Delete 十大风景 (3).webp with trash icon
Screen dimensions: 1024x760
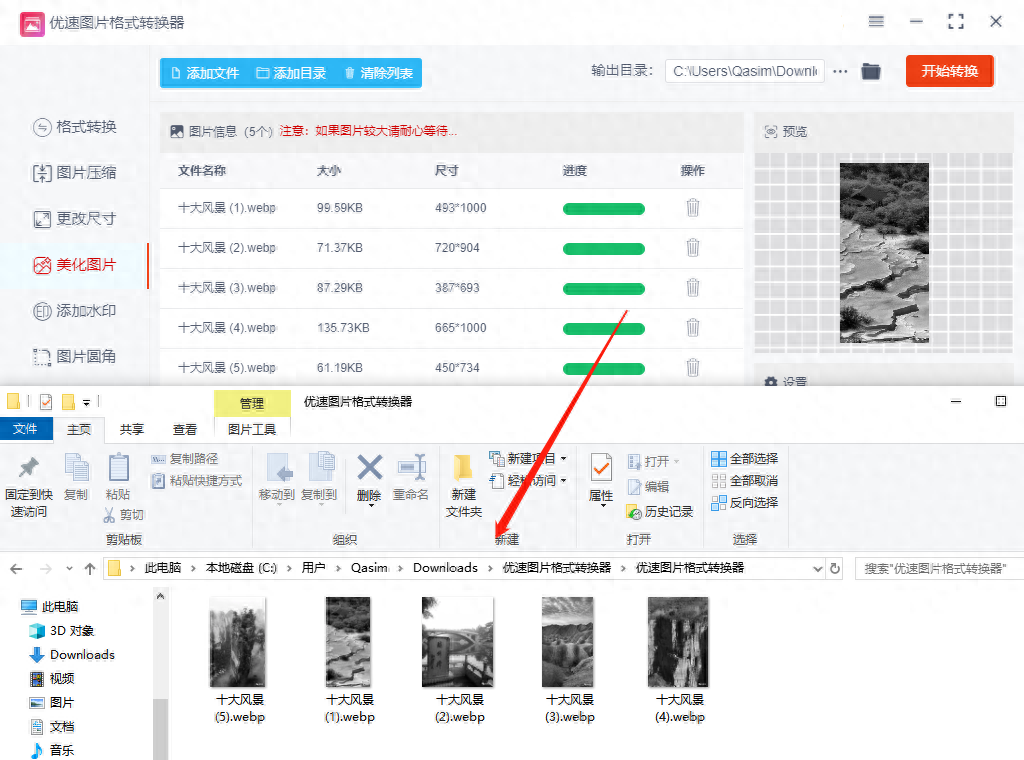[x=693, y=287]
